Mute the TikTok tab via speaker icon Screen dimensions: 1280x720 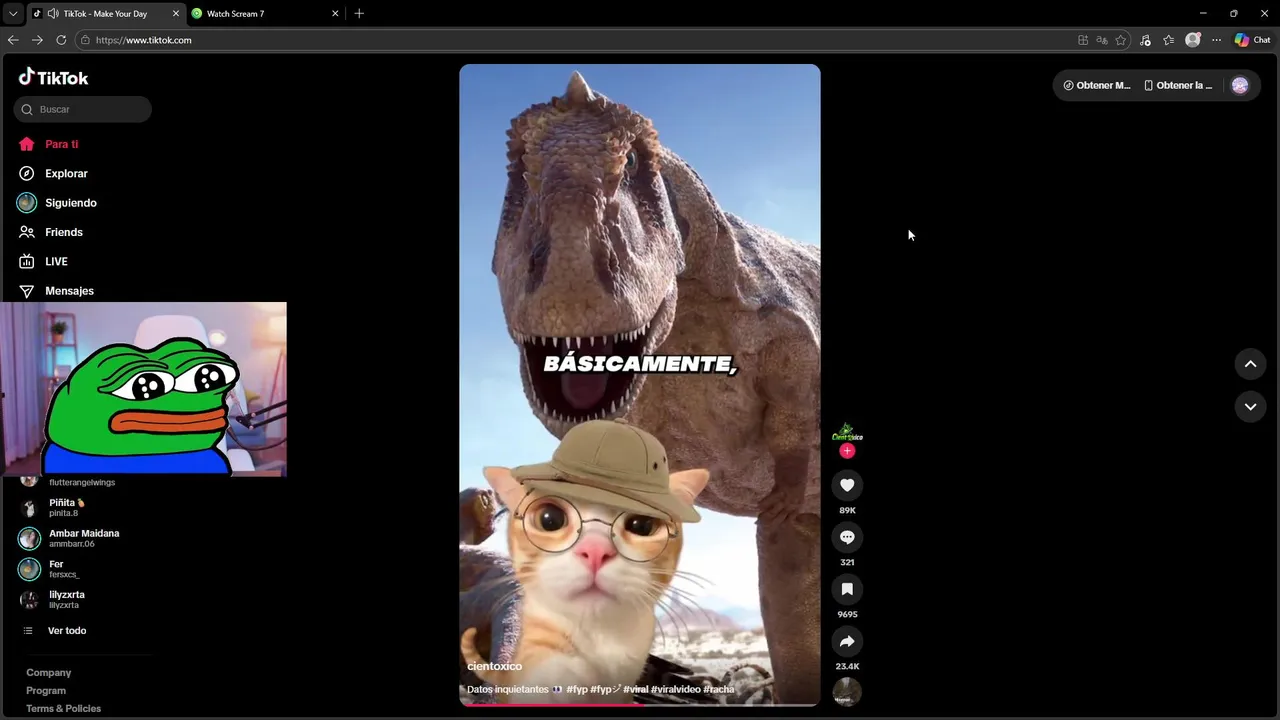pyautogui.click(x=52, y=14)
